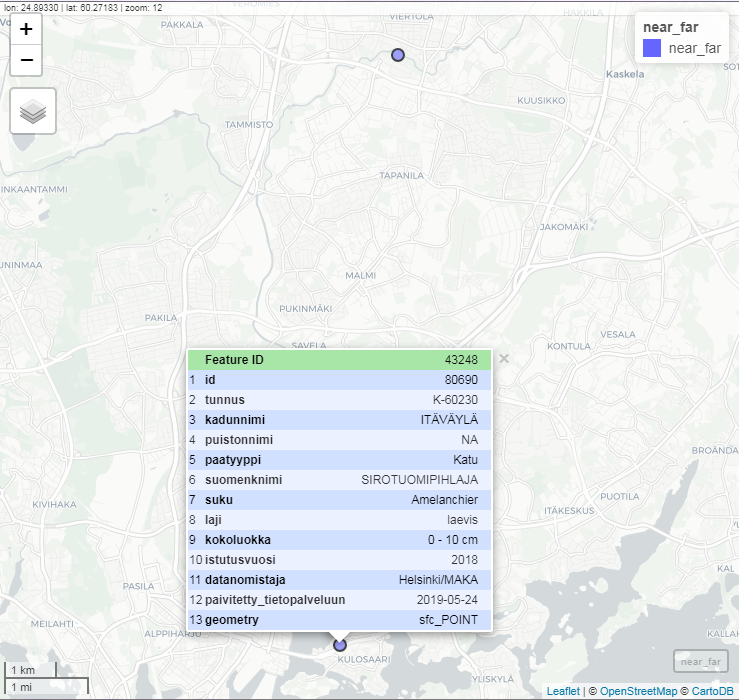Click the datanomistaja Helsinki/MAKA row
The height and width of the screenshot is (700, 739).
[339, 580]
